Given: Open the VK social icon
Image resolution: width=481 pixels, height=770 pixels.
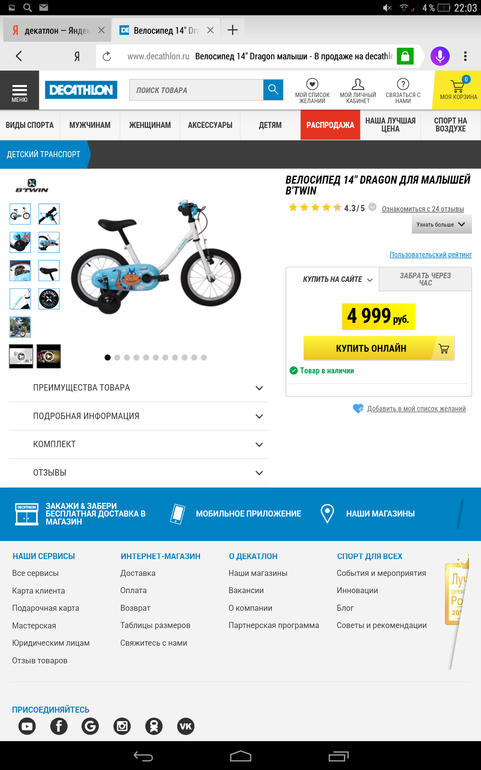Looking at the screenshot, I should tap(186, 726).
